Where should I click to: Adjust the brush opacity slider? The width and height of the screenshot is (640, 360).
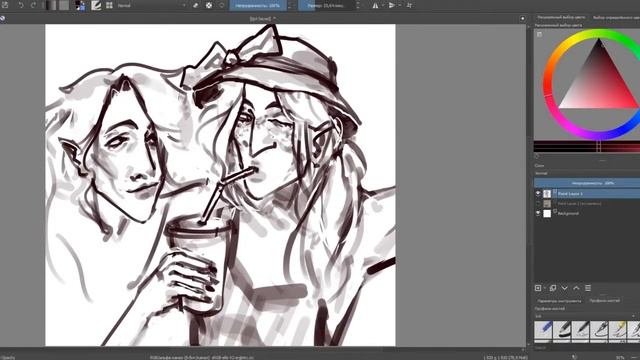tap(258, 5)
